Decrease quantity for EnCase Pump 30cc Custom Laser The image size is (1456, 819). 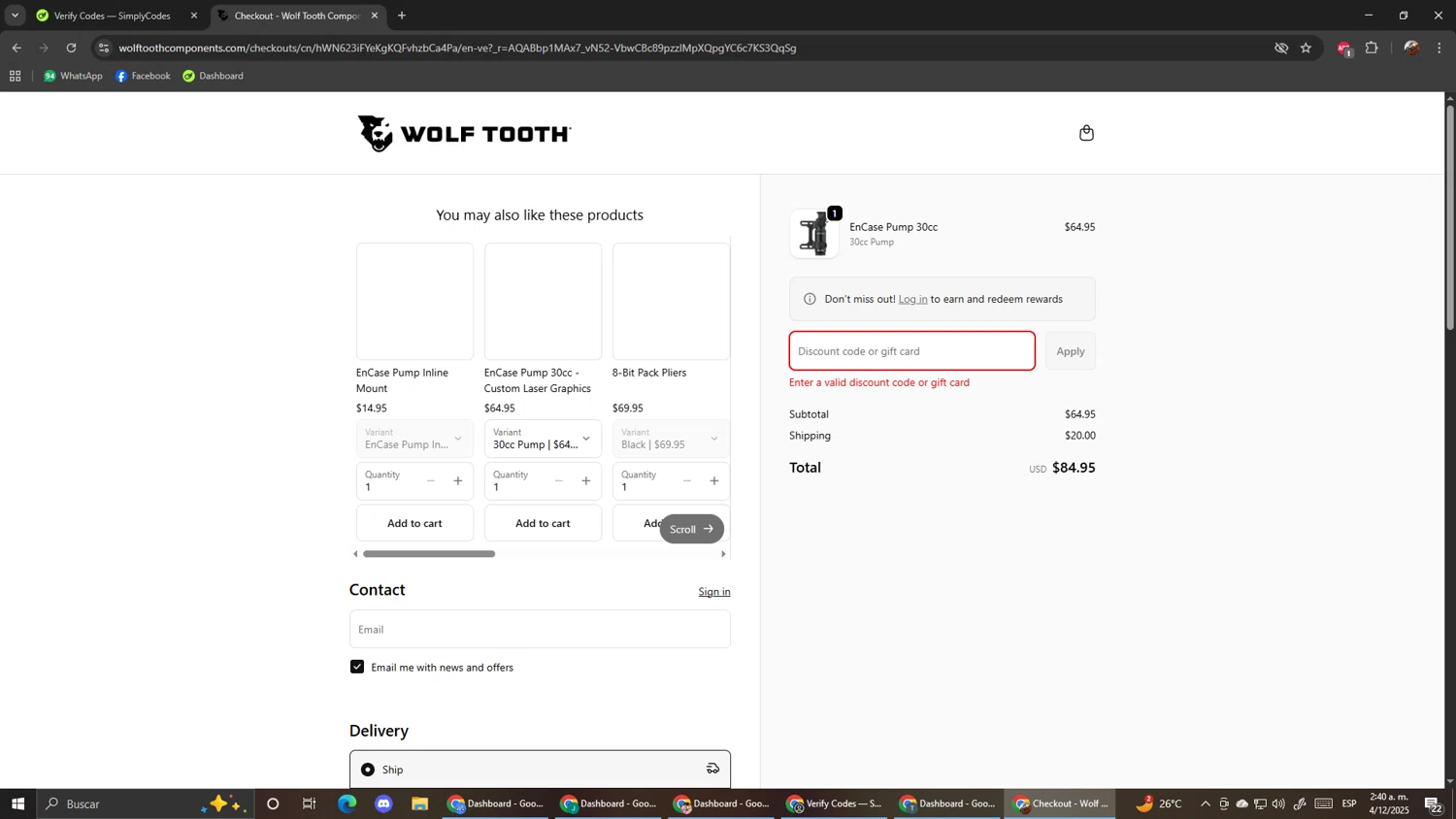[x=559, y=481]
